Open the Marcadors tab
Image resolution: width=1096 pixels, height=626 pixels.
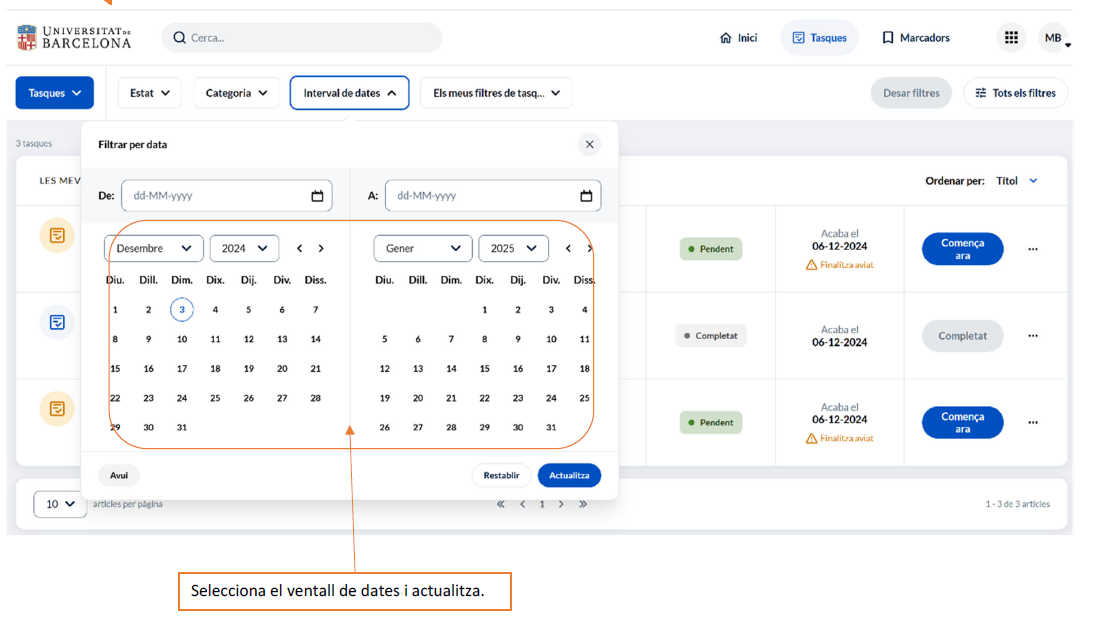tap(915, 38)
